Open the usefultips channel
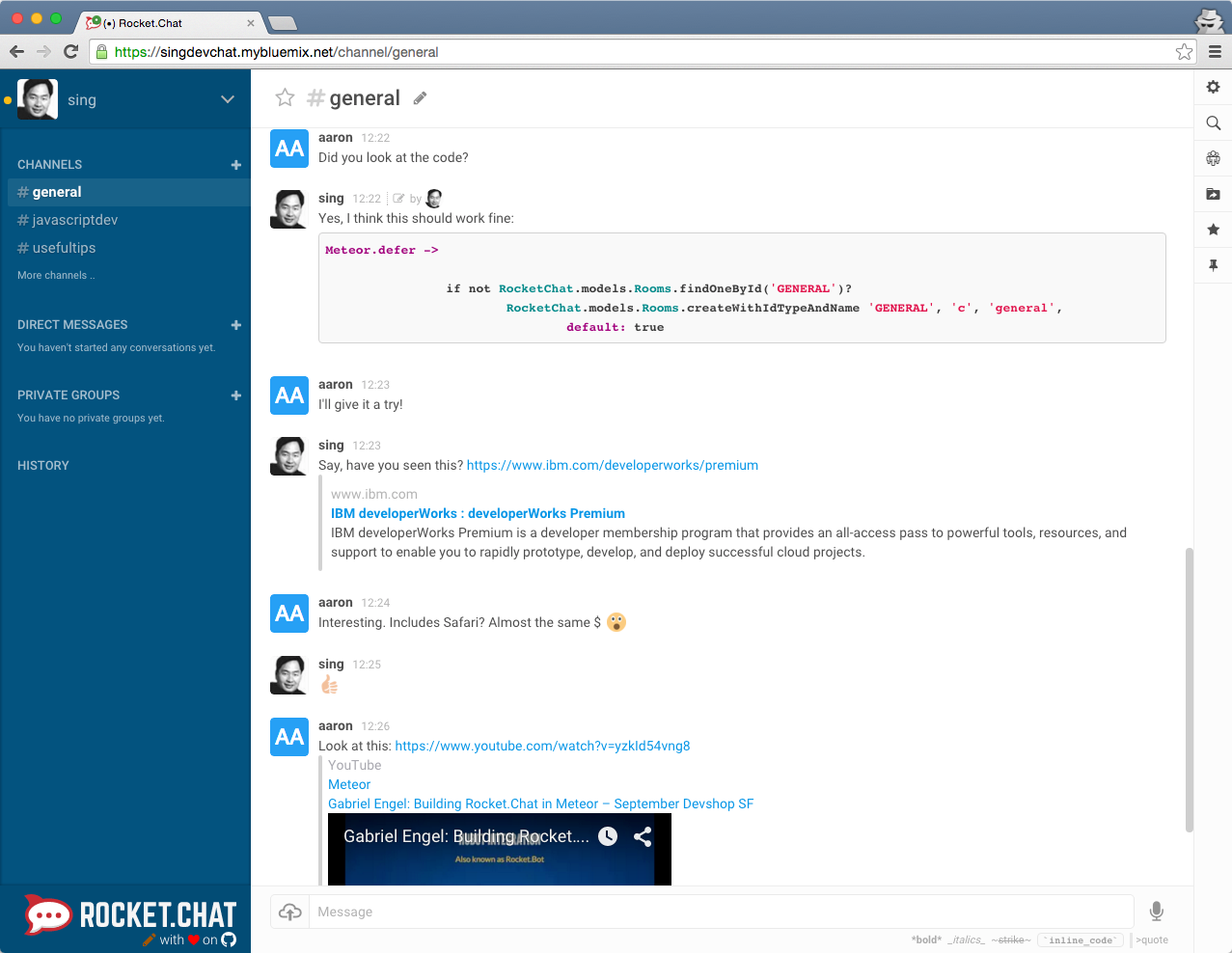This screenshot has width=1232, height=953. [x=64, y=248]
